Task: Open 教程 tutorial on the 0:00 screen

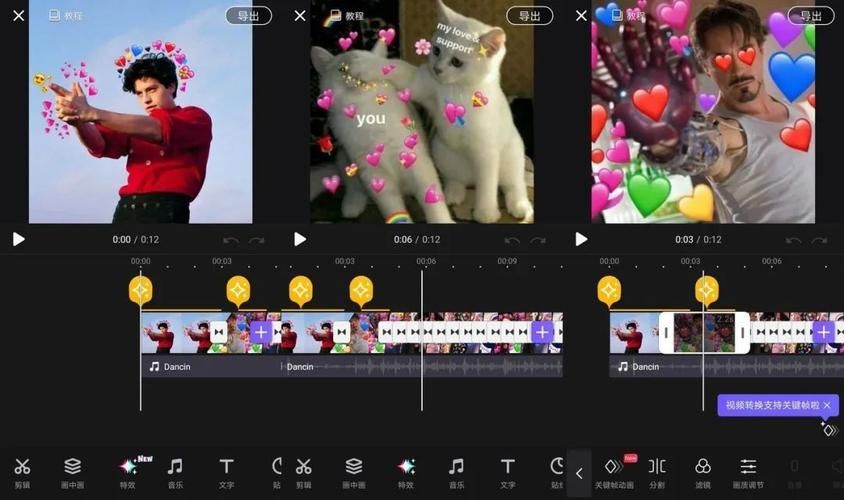Action: coord(66,16)
